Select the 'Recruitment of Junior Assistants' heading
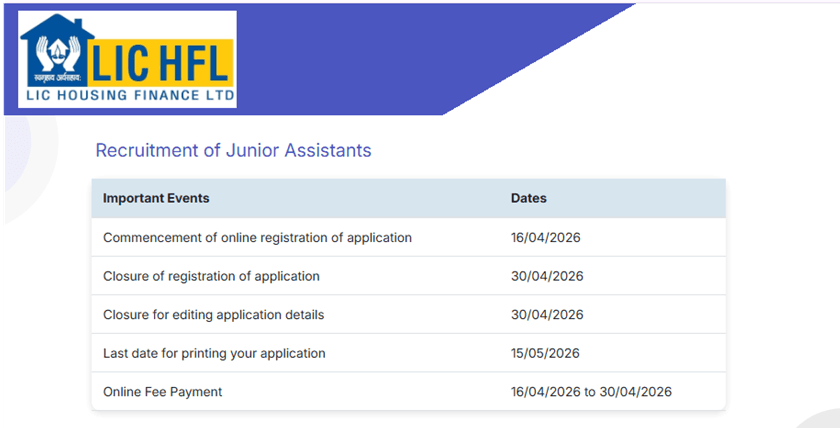 234,151
